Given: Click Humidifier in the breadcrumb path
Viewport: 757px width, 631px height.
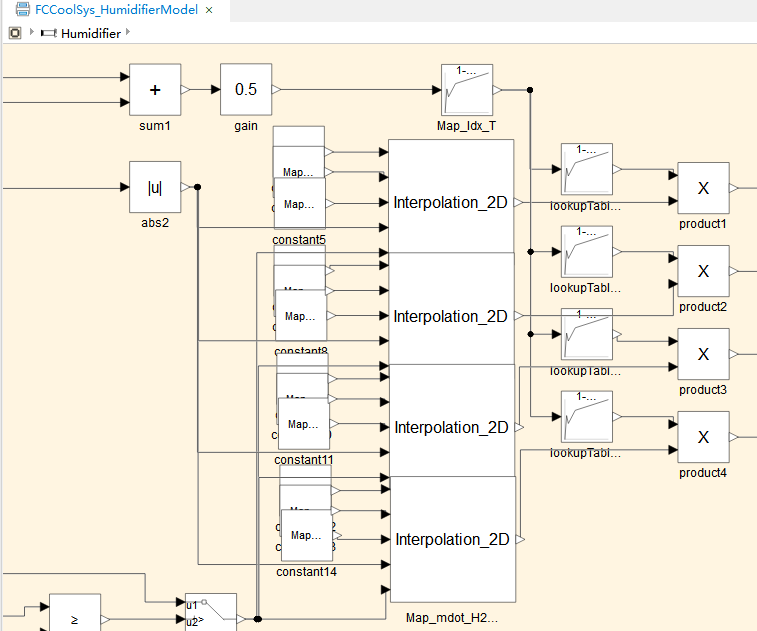Looking at the screenshot, I should (x=91, y=33).
